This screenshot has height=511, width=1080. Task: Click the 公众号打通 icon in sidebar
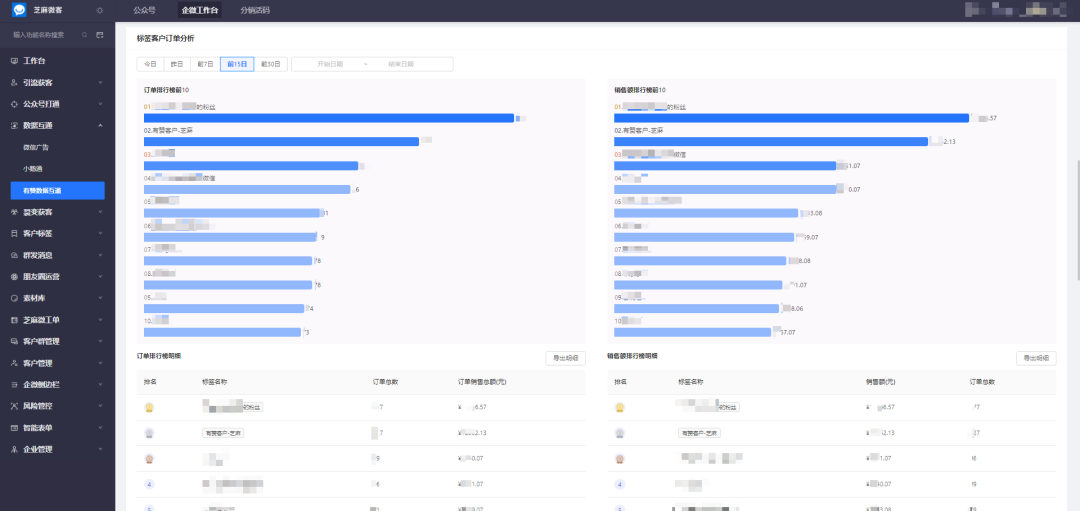tap(14, 104)
